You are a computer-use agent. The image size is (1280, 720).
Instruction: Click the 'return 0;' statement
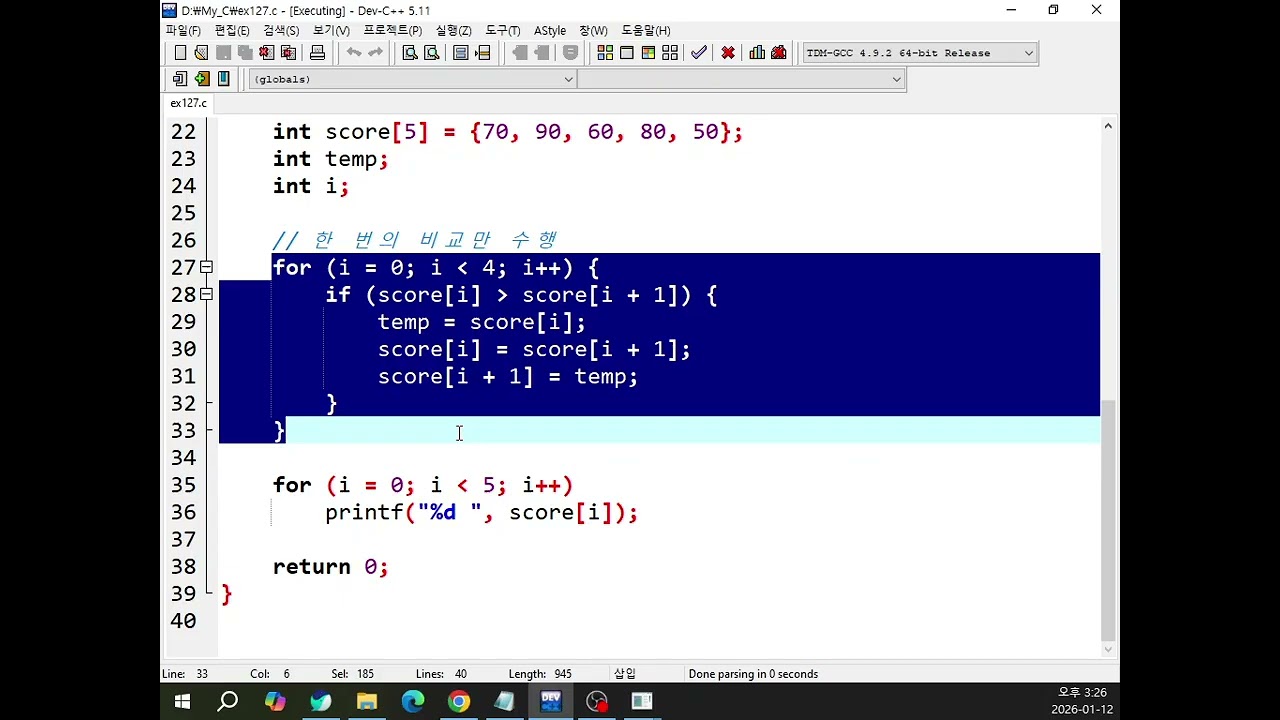[330, 567]
